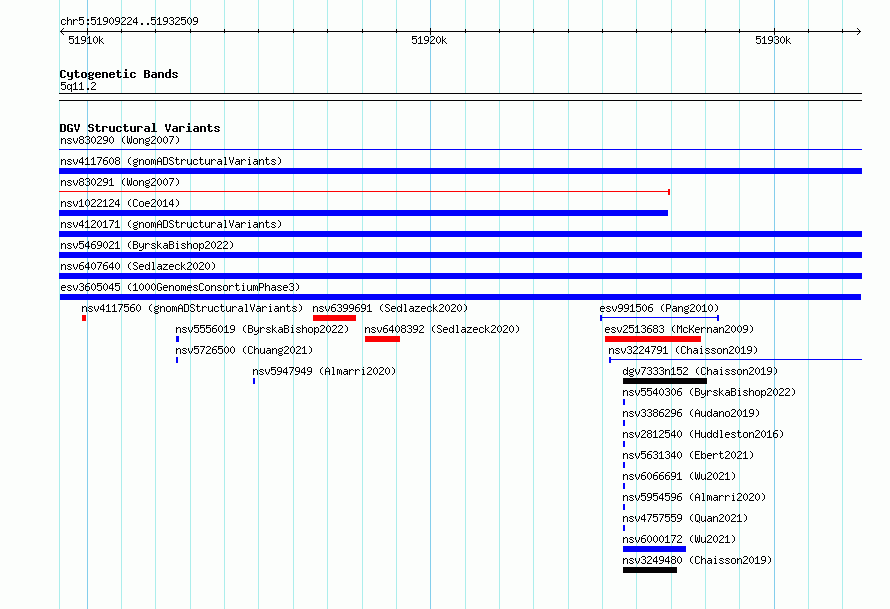Image resolution: width=890 pixels, height=609 pixels.
Task: Open nsv6000172 (Wu2021) label
Action: pos(679,539)
